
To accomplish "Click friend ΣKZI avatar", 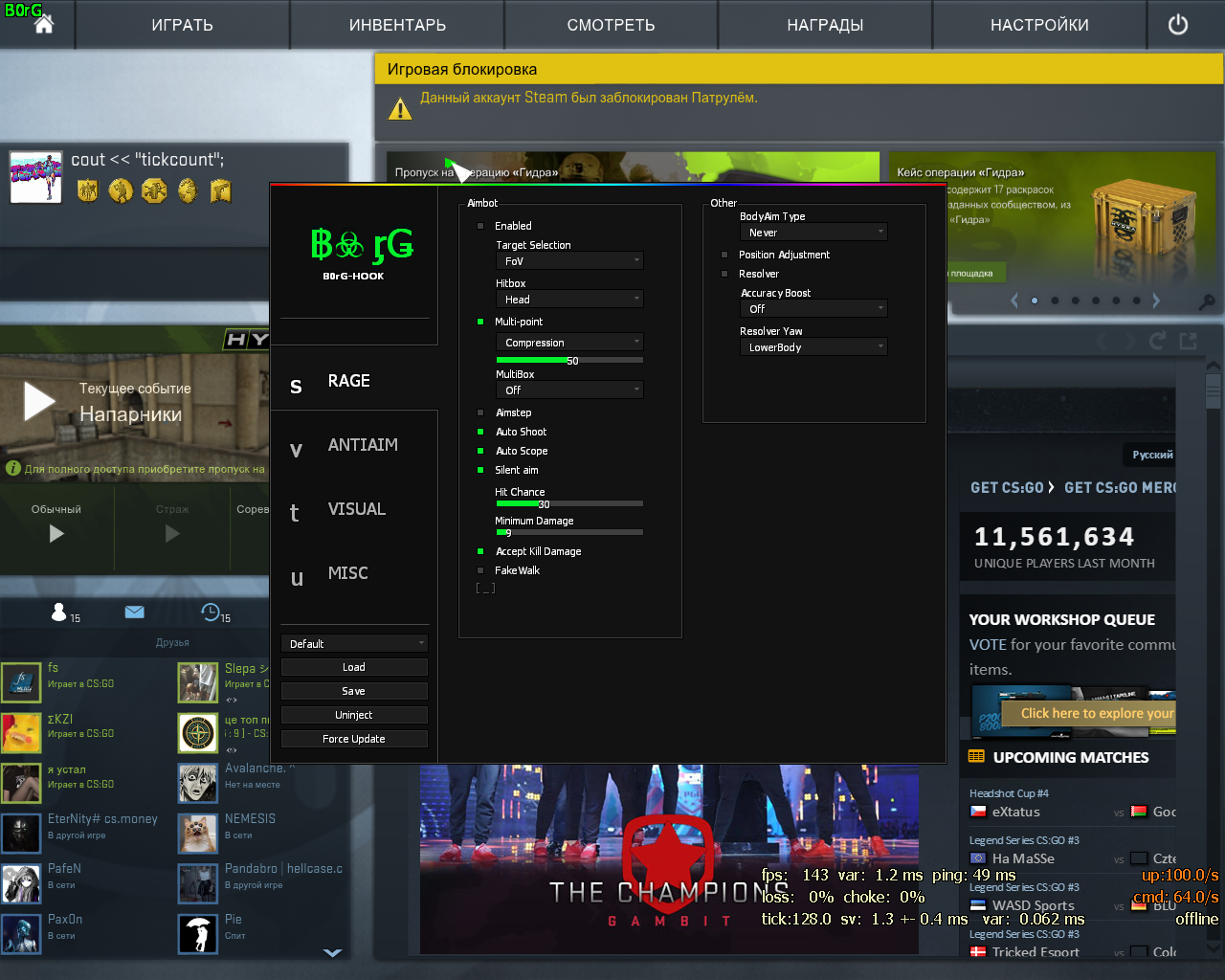I will pyautogui.click(x=21, y=733).
